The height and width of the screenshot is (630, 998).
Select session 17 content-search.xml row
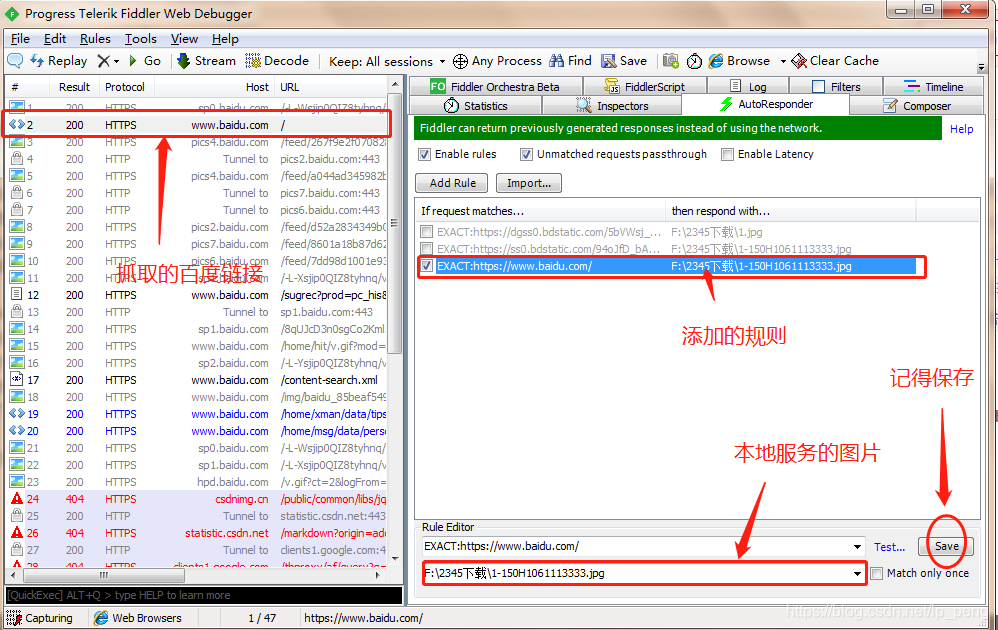(197, 380)
